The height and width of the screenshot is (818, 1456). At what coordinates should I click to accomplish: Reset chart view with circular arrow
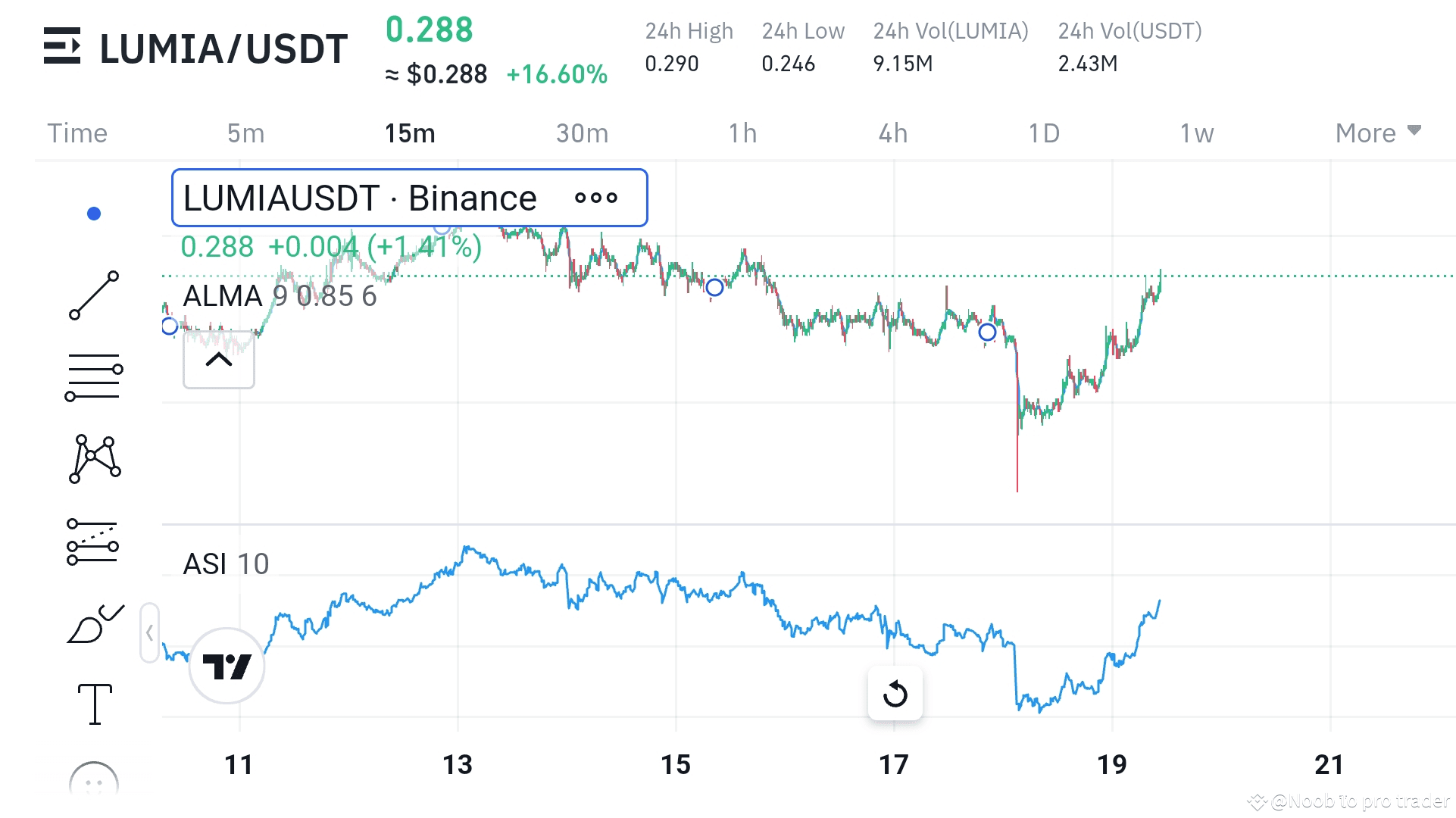(895, 693)
